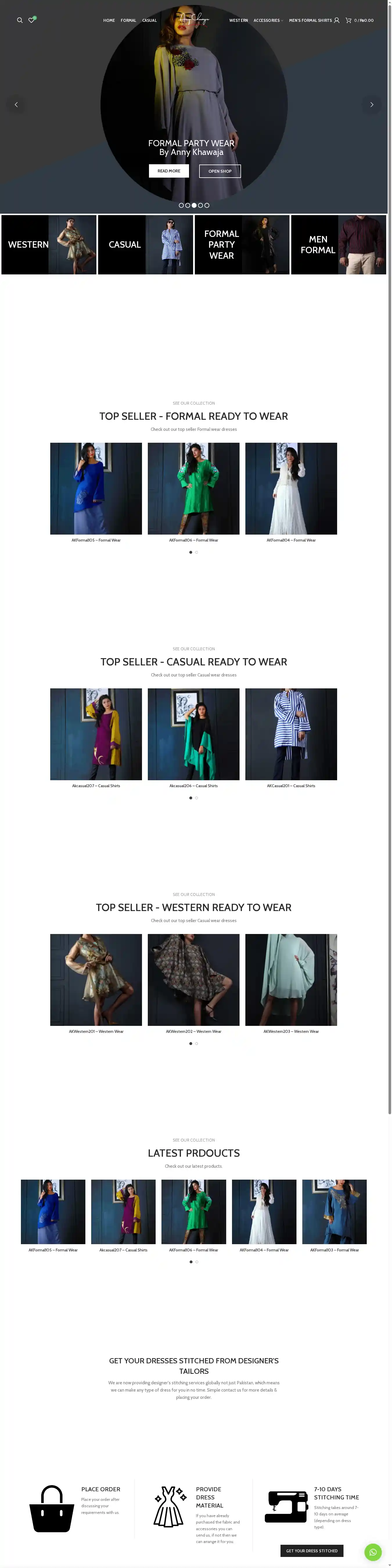The height and width of the screenshot is (1568, 392).
Task: Open the shopping cart icon
Action: coord(348,20)
